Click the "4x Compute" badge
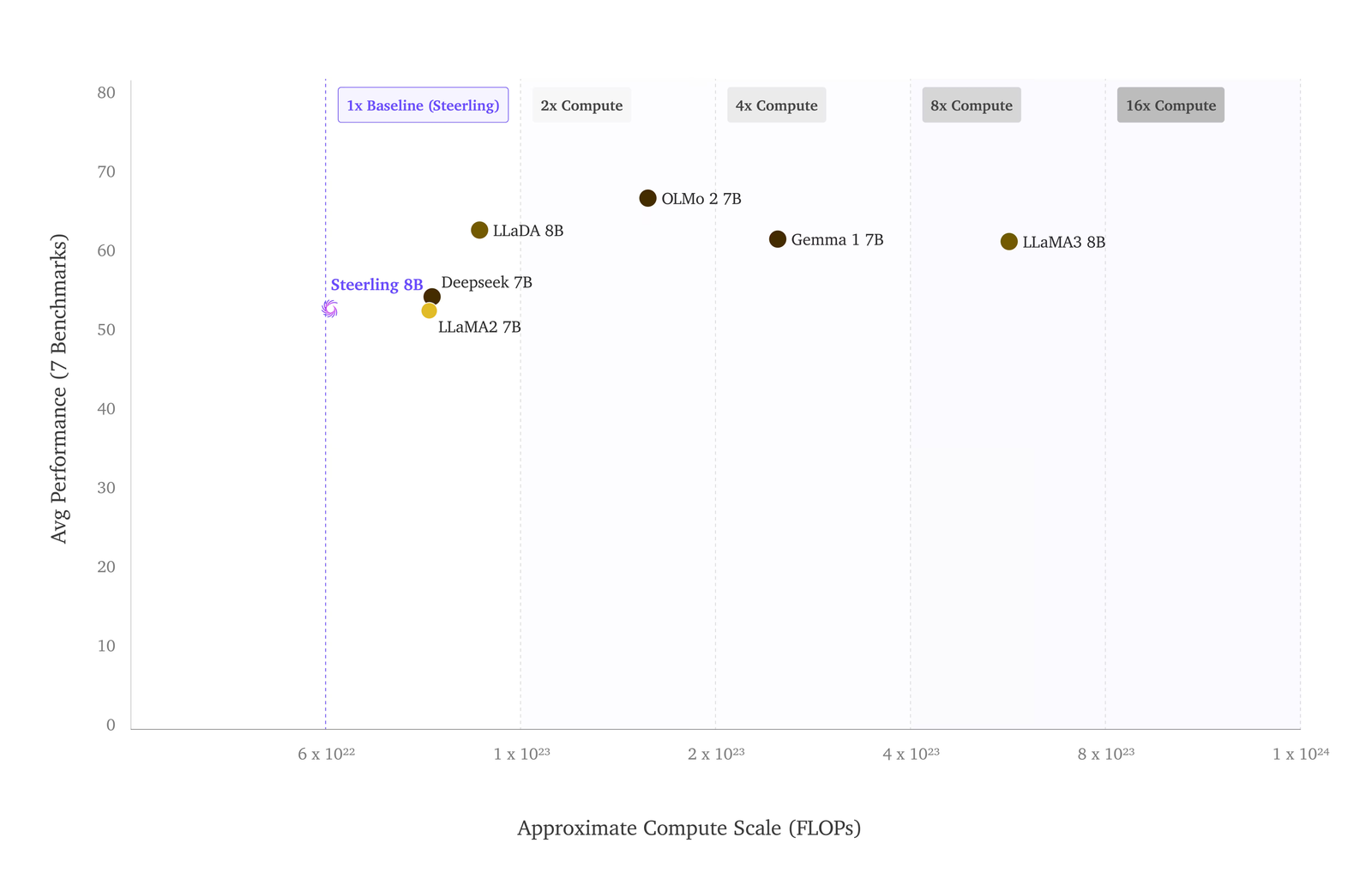Screen dimensions: 1372x873 click(777, 105)
